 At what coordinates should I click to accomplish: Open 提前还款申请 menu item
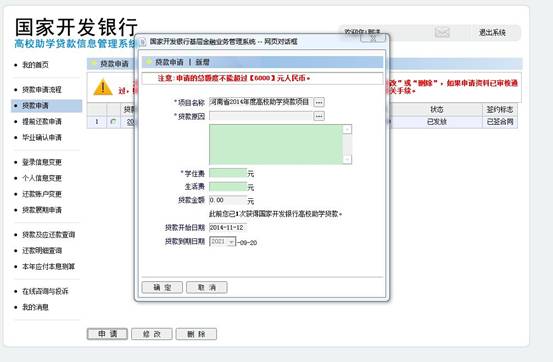pyautogui.click(x=42, y=121)
